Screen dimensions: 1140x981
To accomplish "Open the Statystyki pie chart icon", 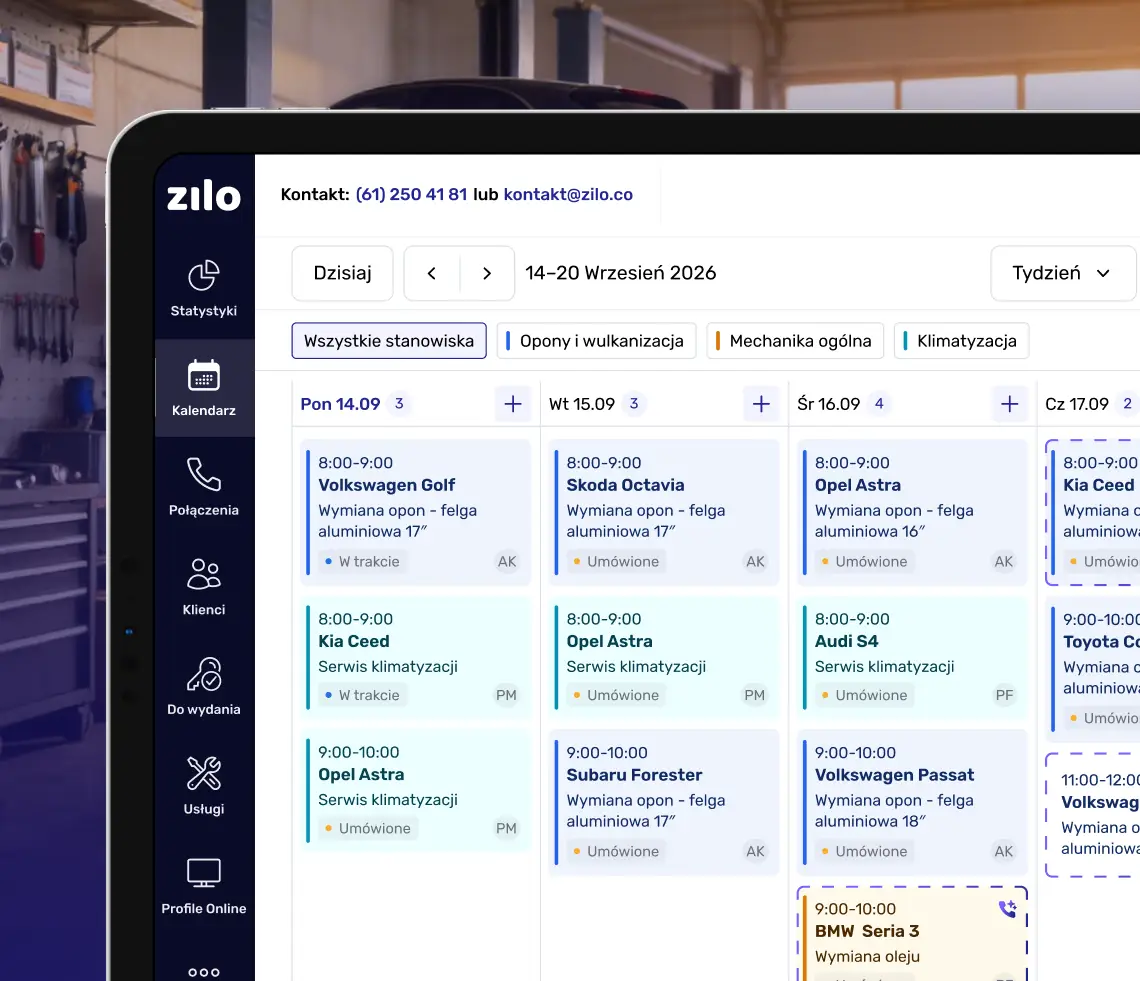I will pos(204,276).
